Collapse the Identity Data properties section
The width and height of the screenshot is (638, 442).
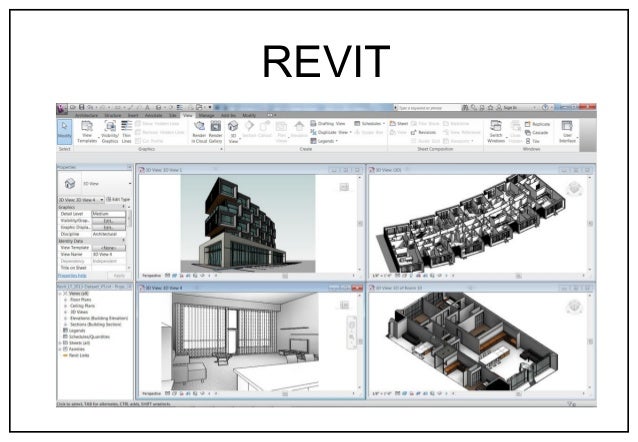click(x=124, y=241)
